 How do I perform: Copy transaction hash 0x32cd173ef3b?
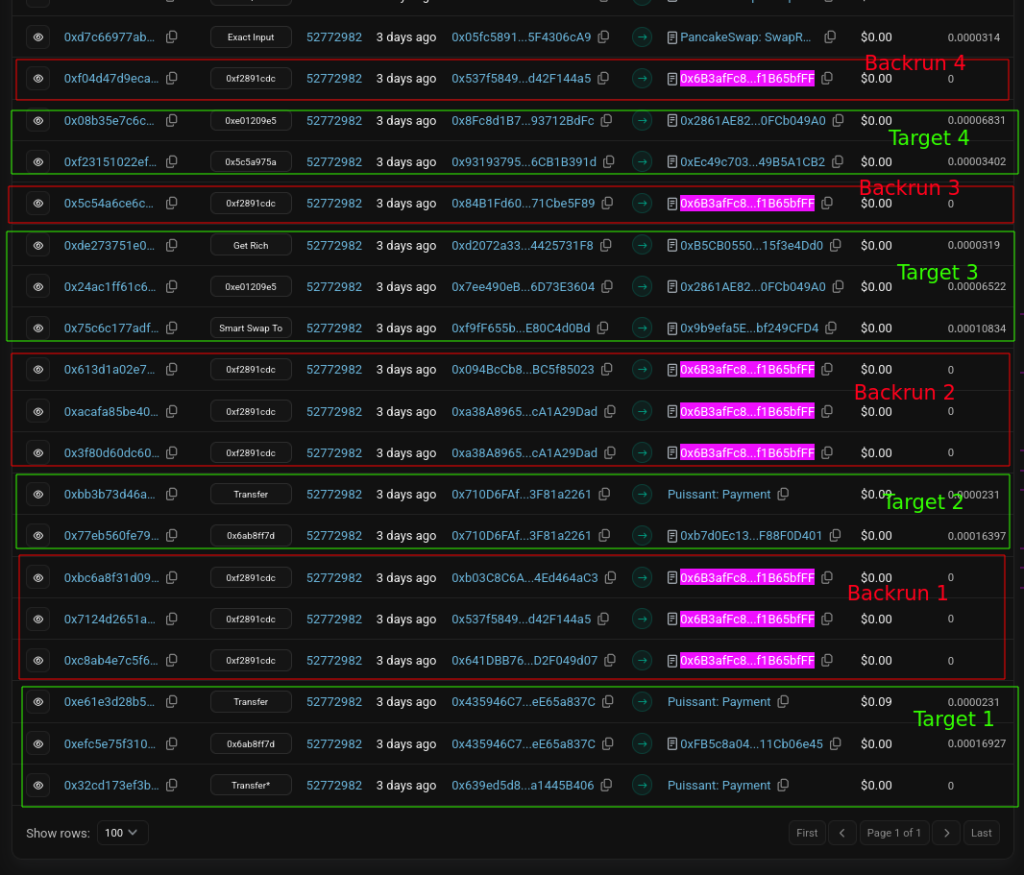click(172, 785)
